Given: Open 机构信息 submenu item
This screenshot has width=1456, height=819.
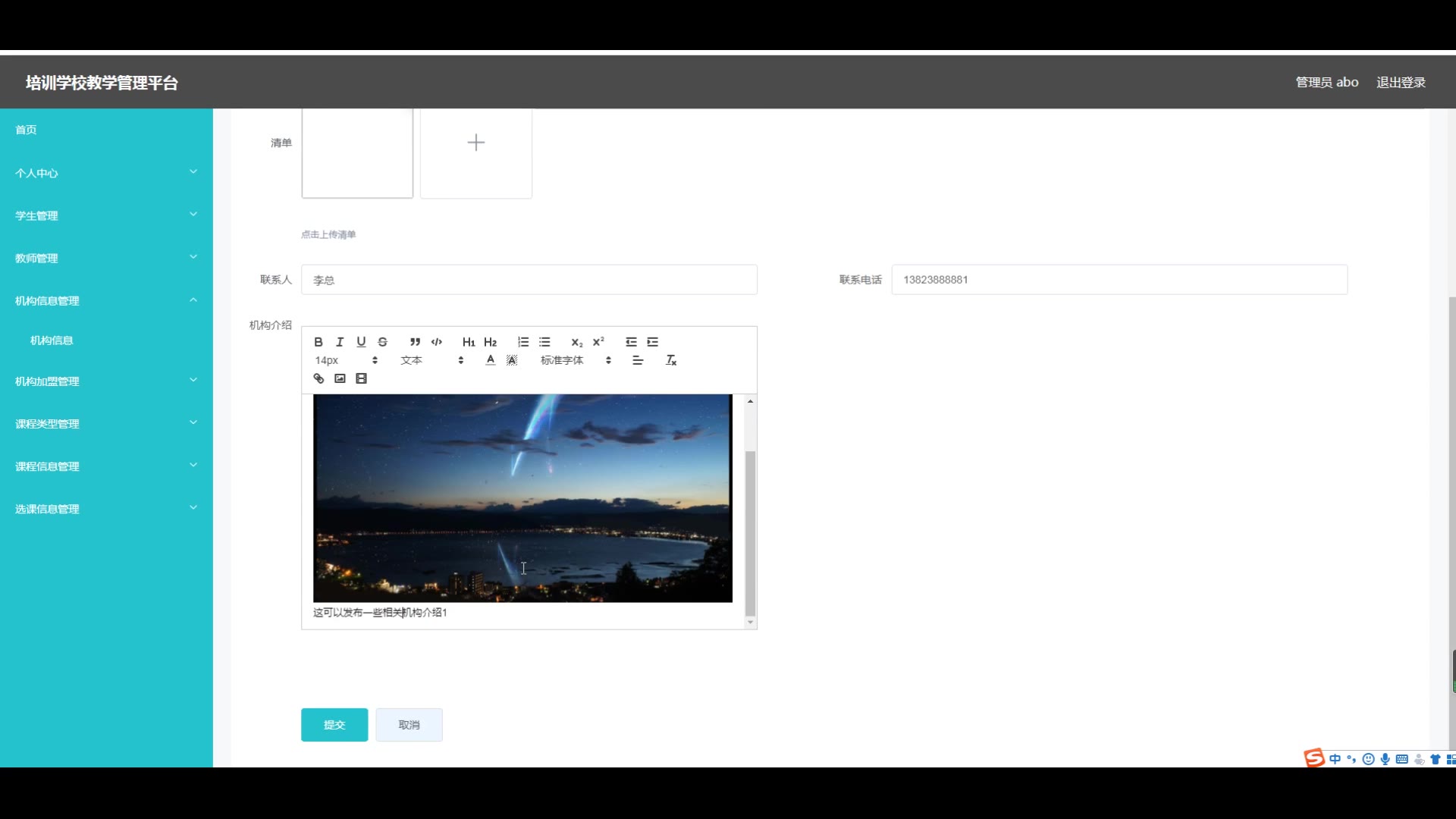Looking at the screenshot, I should click(x=52, y=340).
